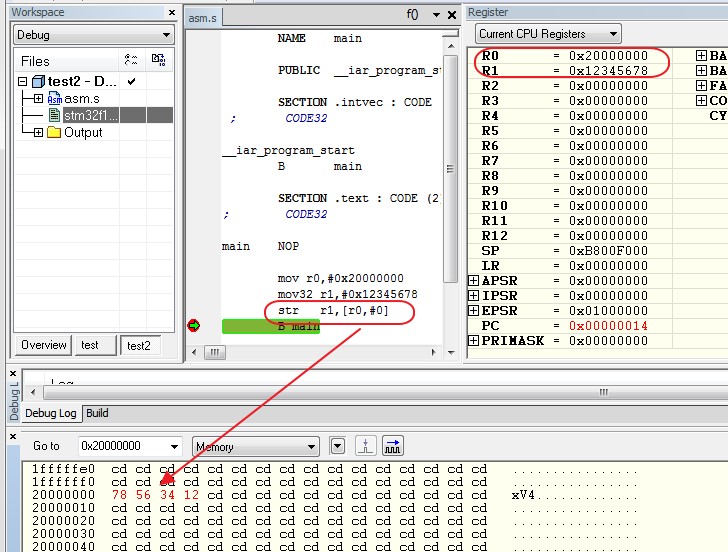
Task: Click the Memory update-now icon
Action: [x=365, y=446]
